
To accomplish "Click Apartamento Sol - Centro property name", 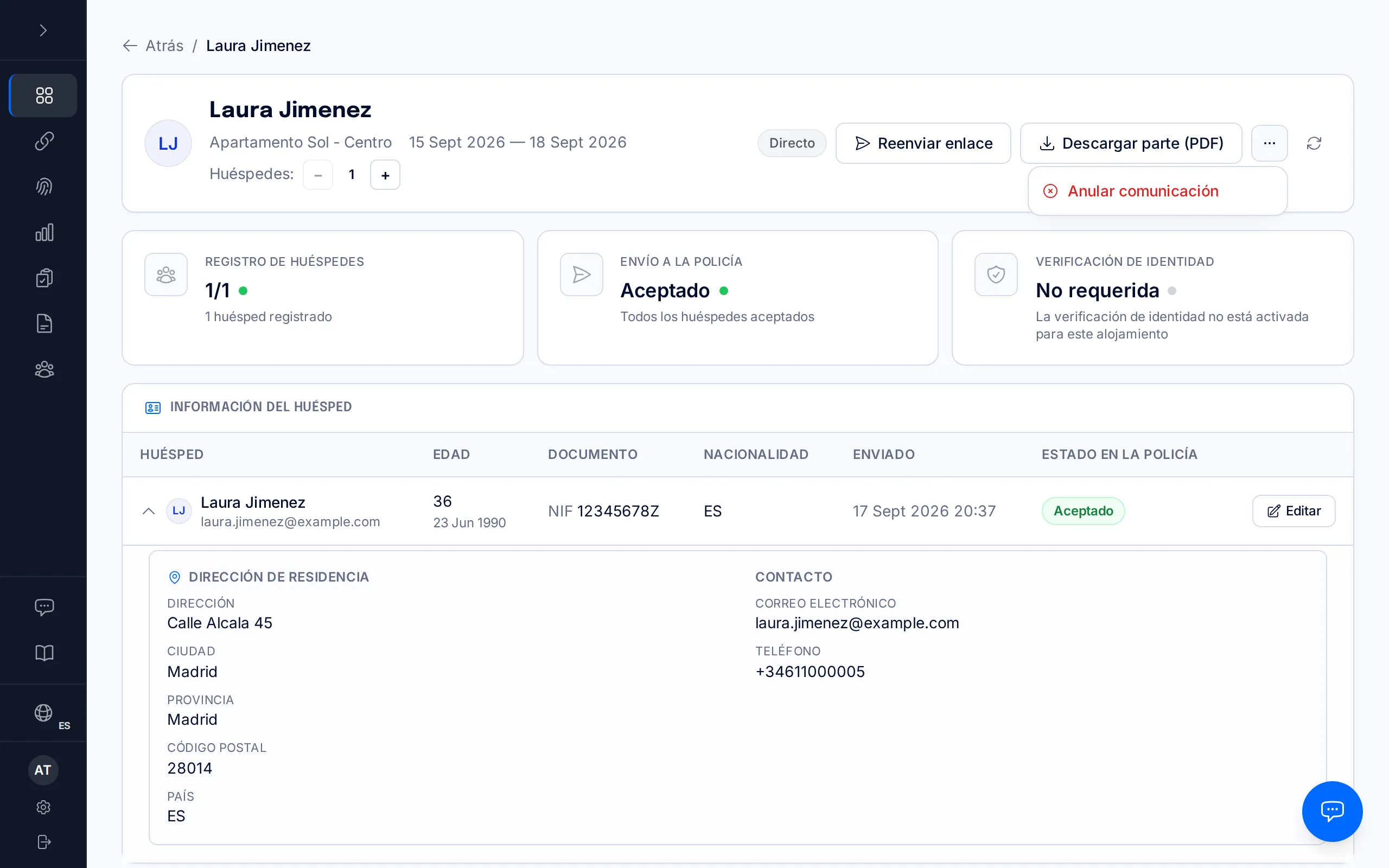I will [x=300, y=142].
